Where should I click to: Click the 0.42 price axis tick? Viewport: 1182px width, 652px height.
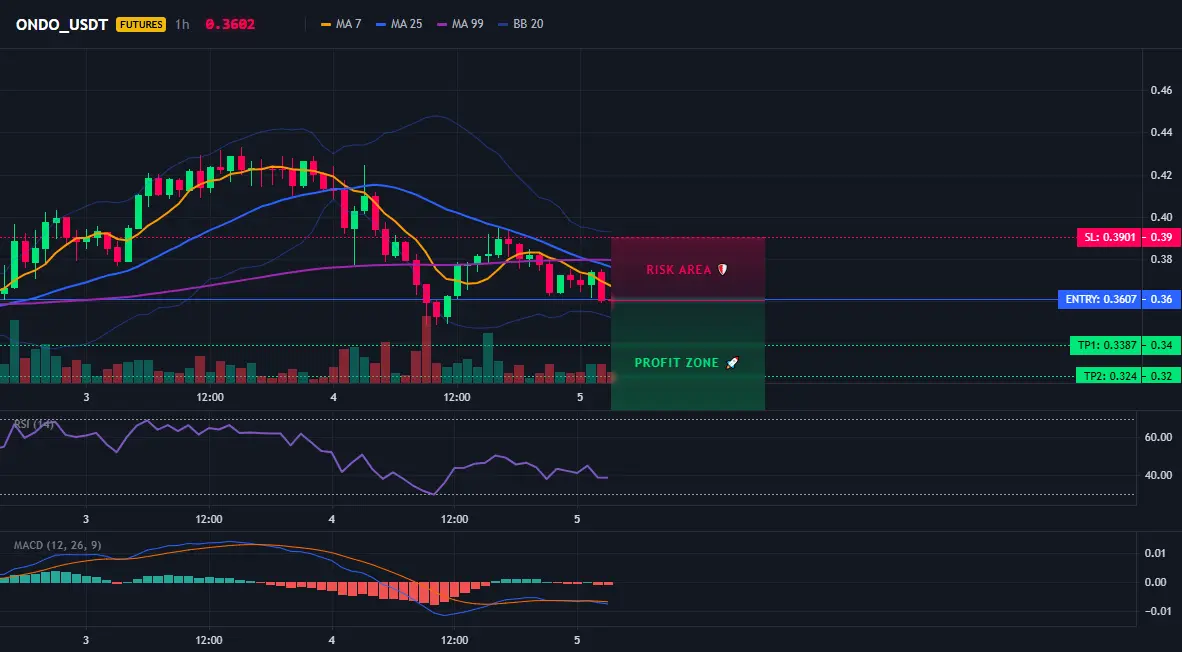pos(1161,175)
